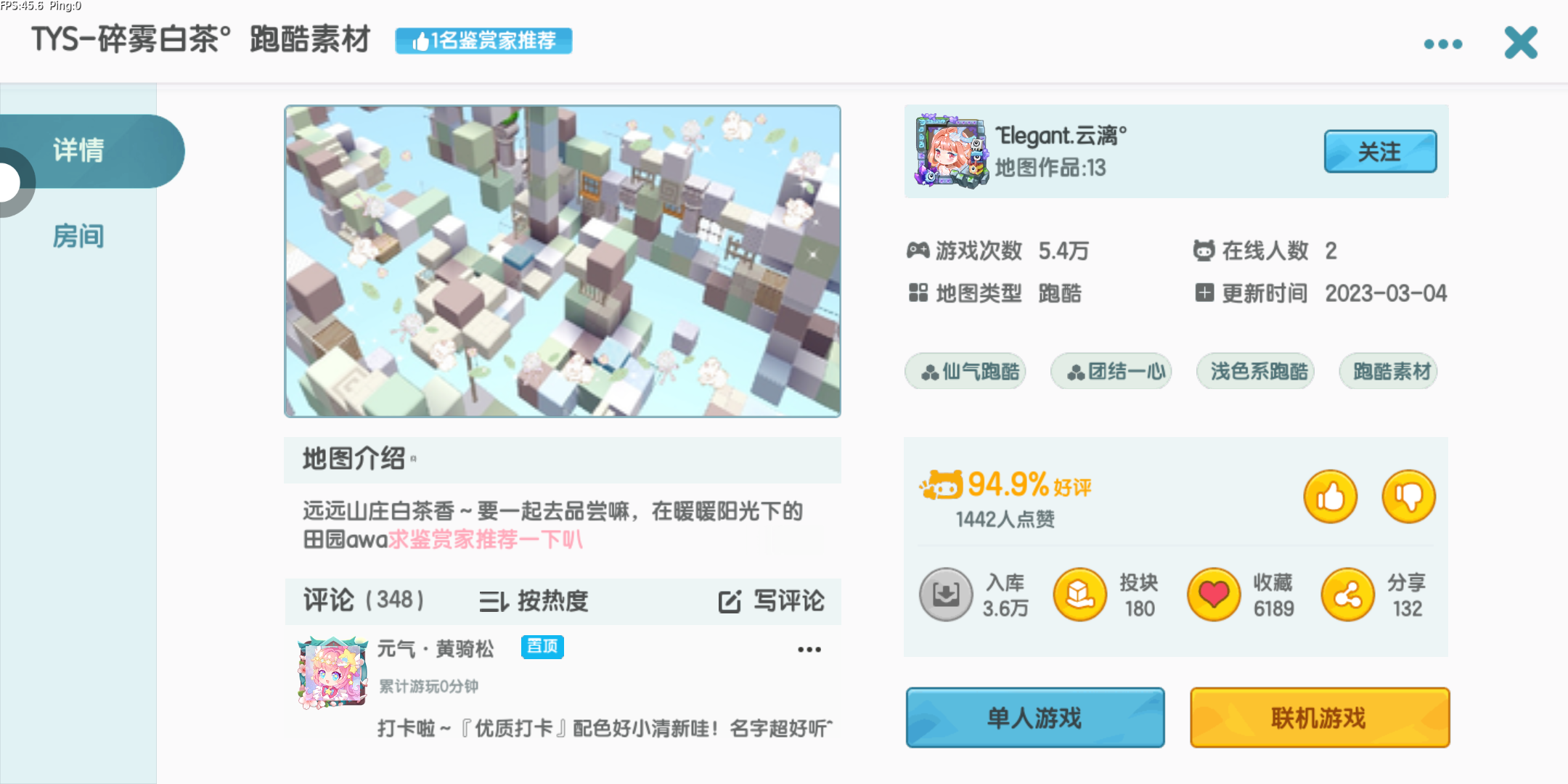Write a comment with 写评论
Screen dimensions: 1568x784
pyautogui.click(x=771, y=601)
